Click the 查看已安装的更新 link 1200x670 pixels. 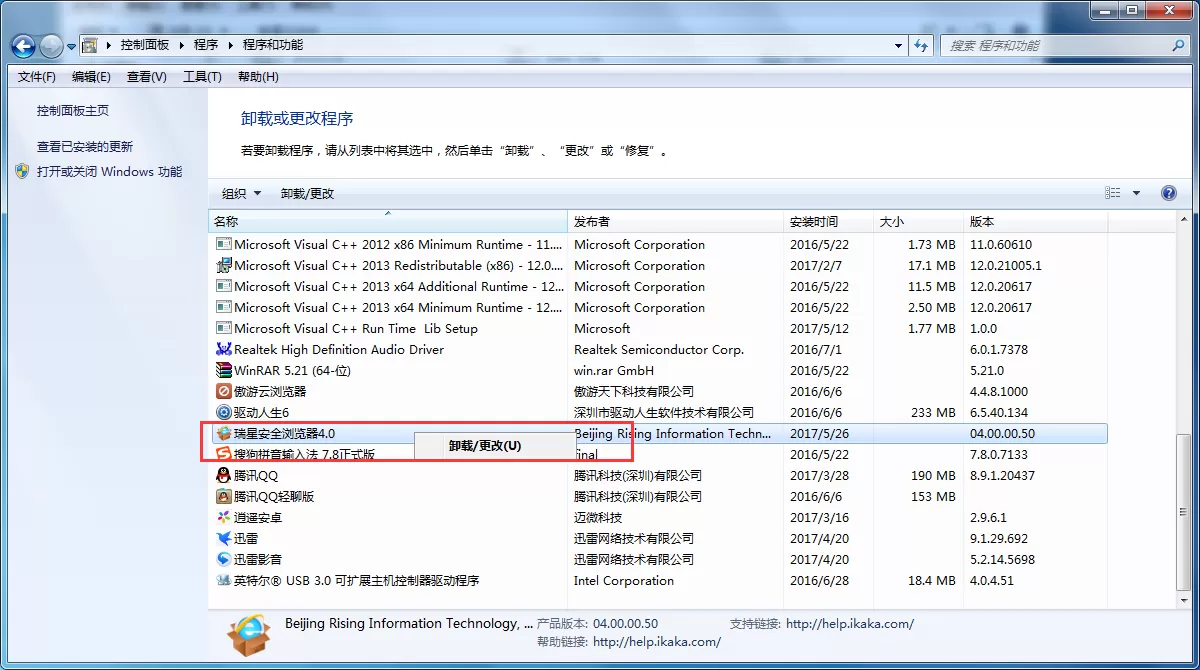point(85,147)
